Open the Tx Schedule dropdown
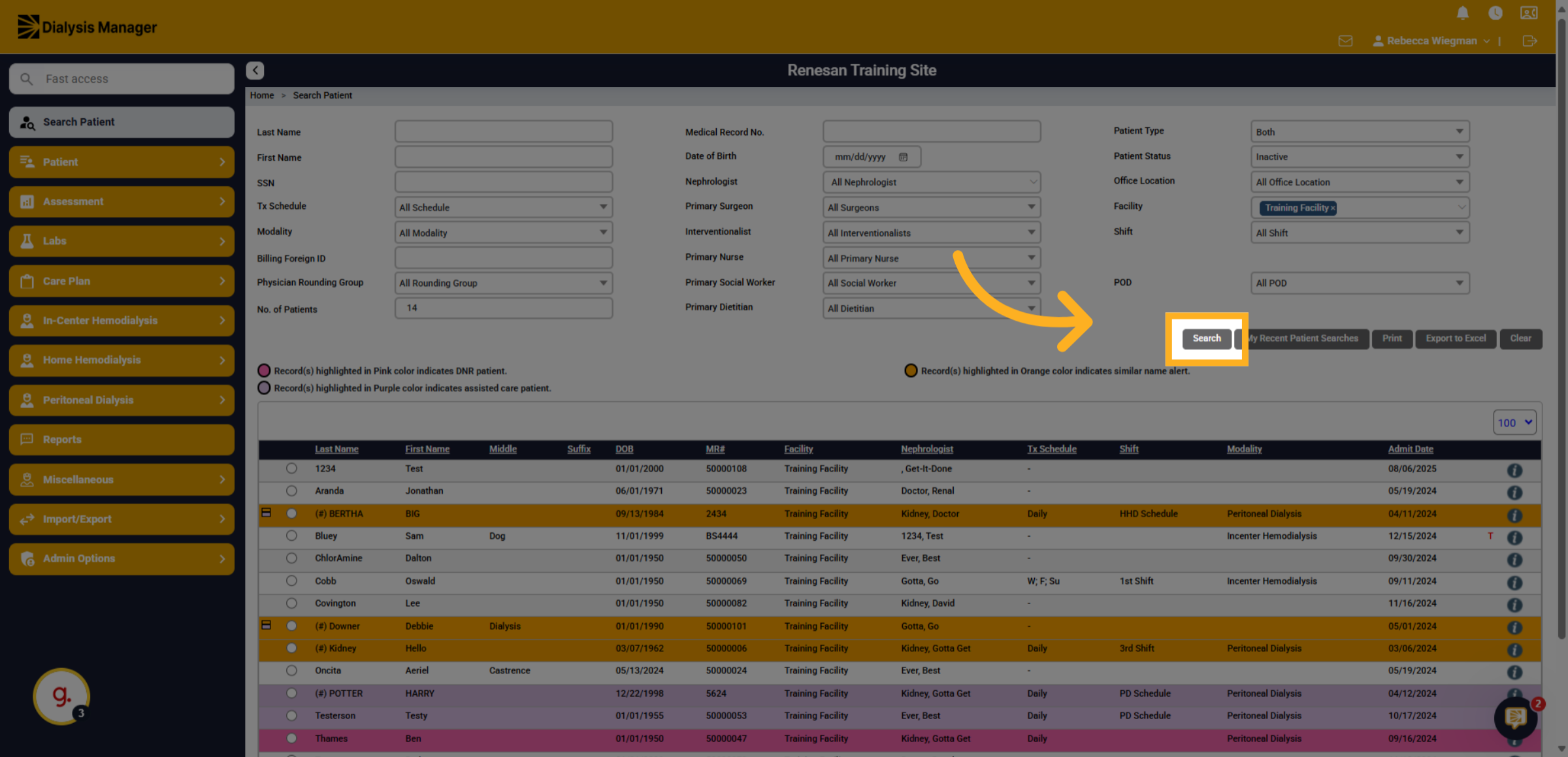The width and height of the screenshot is (1568, 757). pos(503,207)
